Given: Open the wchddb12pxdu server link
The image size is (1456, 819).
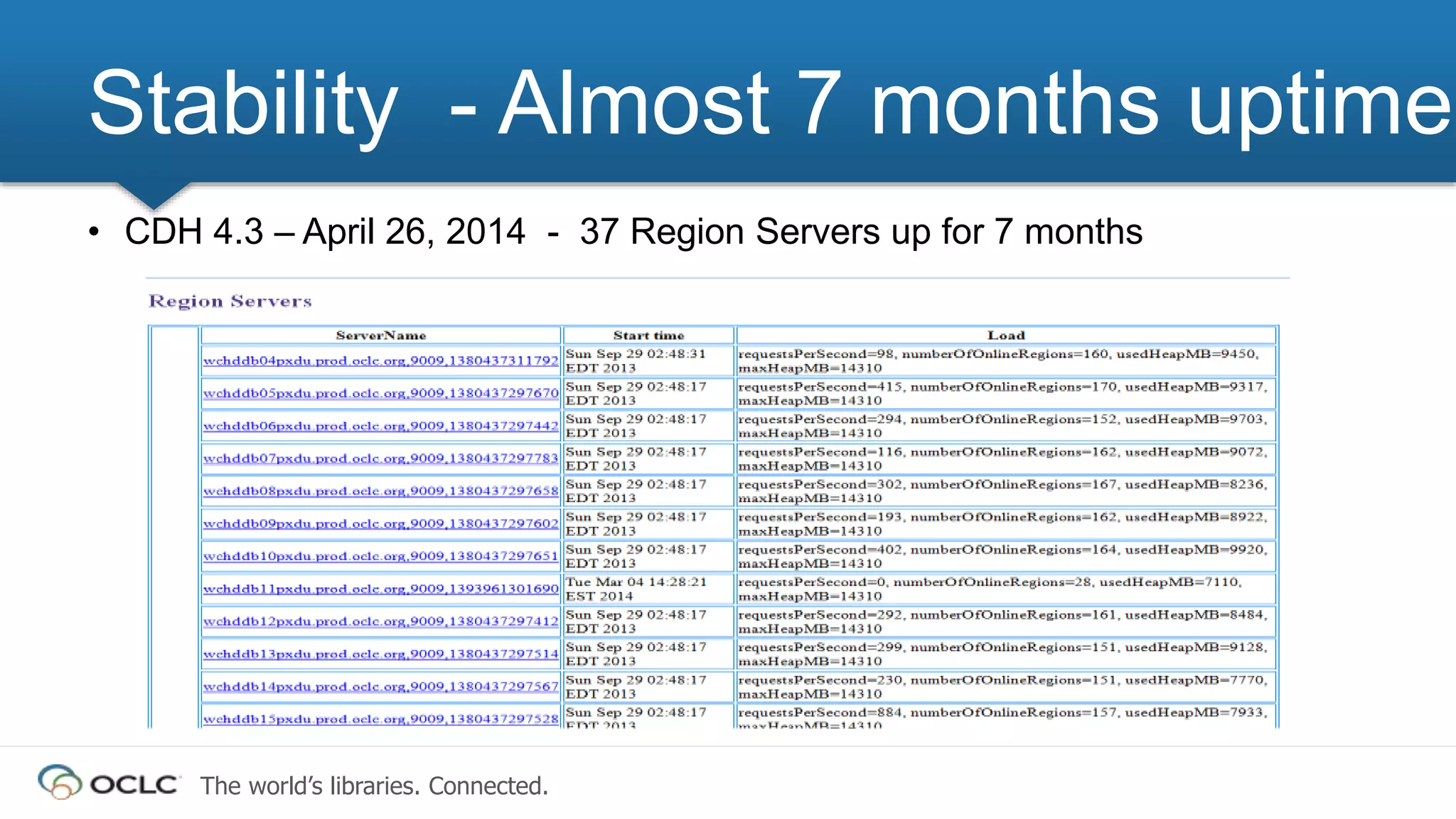Looking at the screenshot, I should point(380,621).
